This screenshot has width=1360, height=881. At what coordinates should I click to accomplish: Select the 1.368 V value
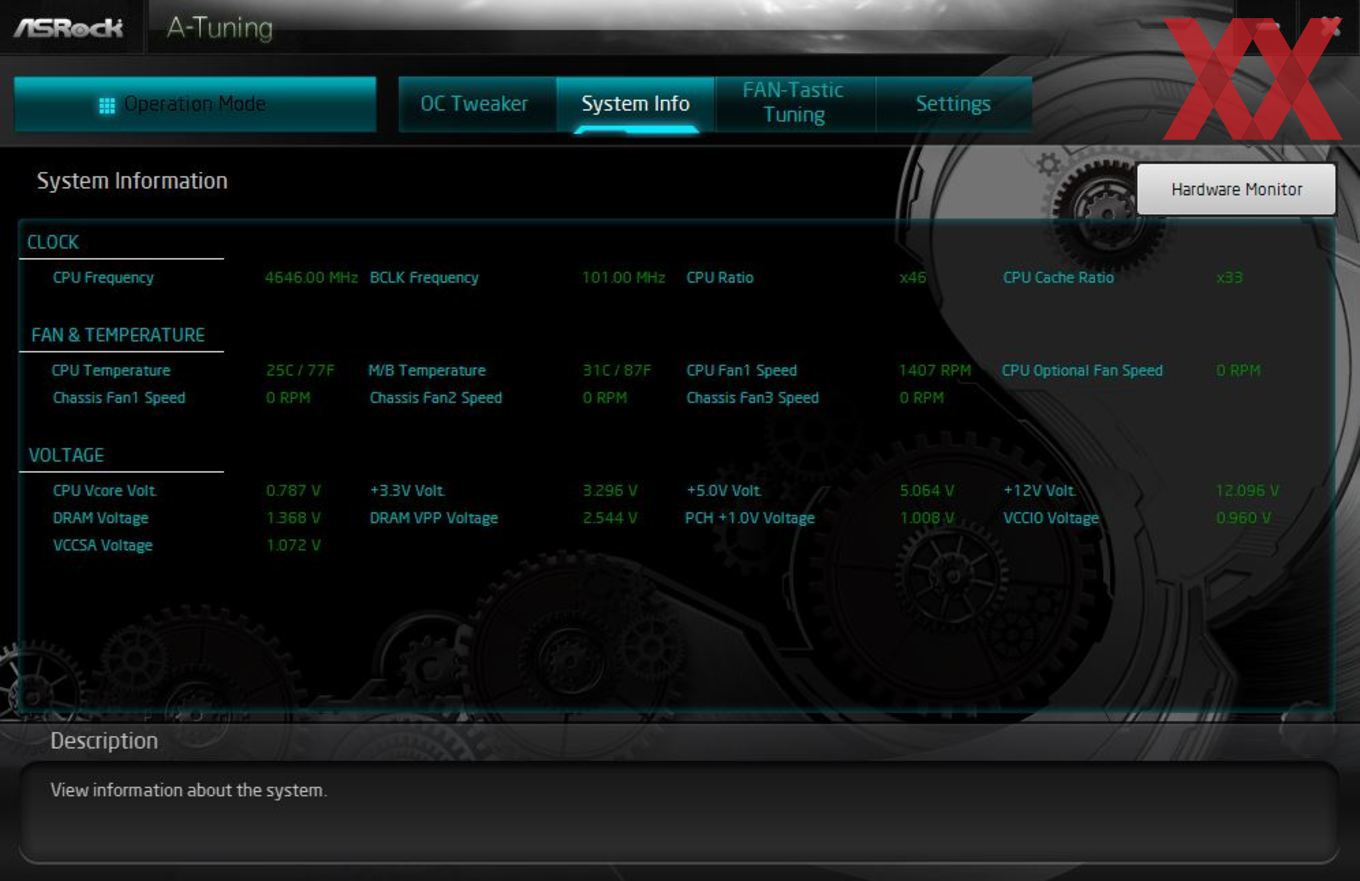click(x=293, y=517)
